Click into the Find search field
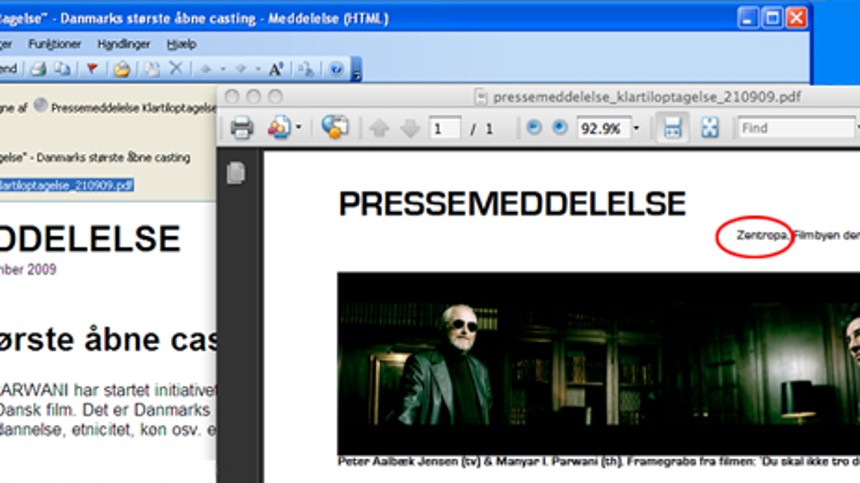The image size is (860, 483). (795, 128)
